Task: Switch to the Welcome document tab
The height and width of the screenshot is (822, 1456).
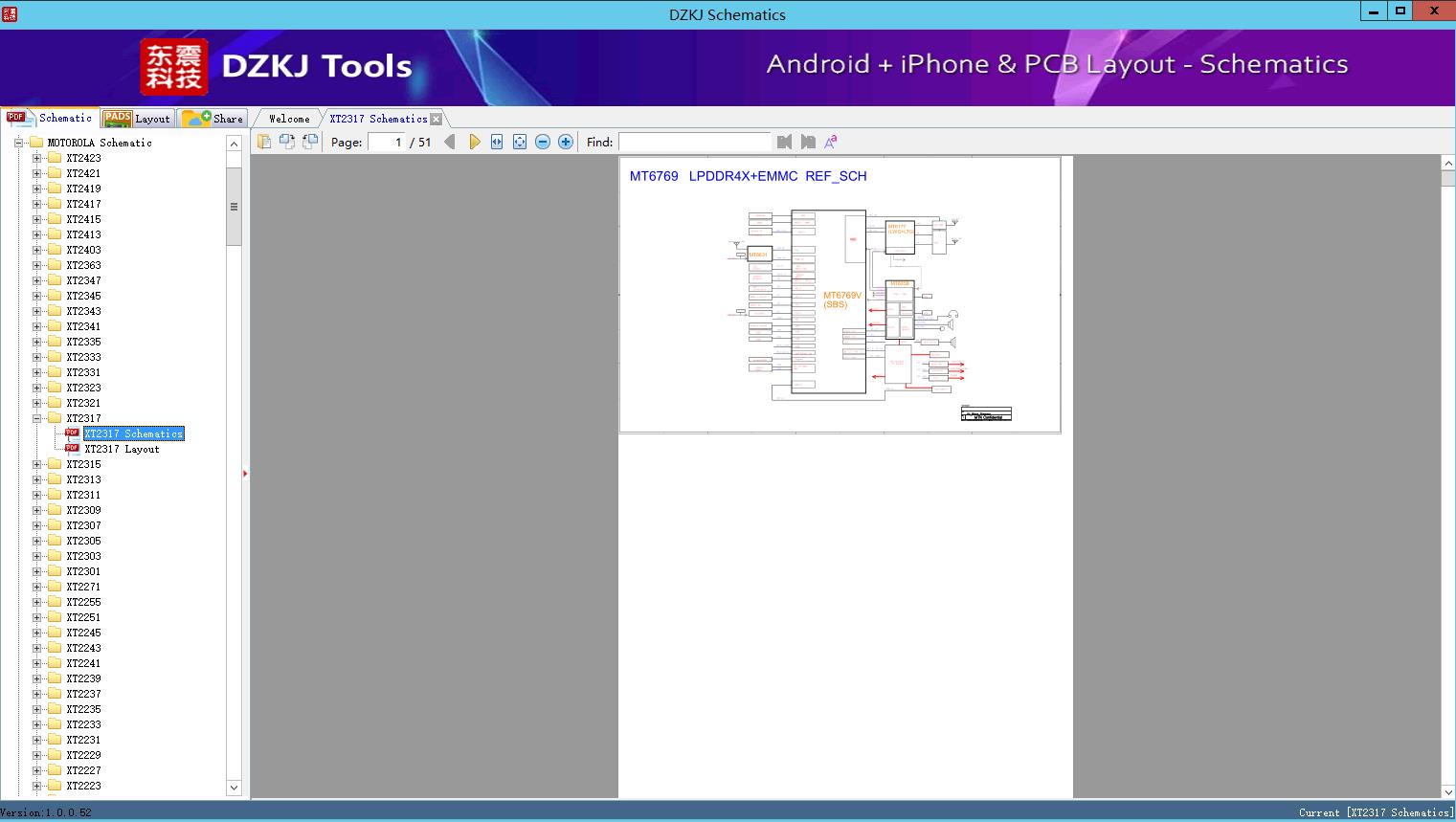Action: tap(289, 119)
